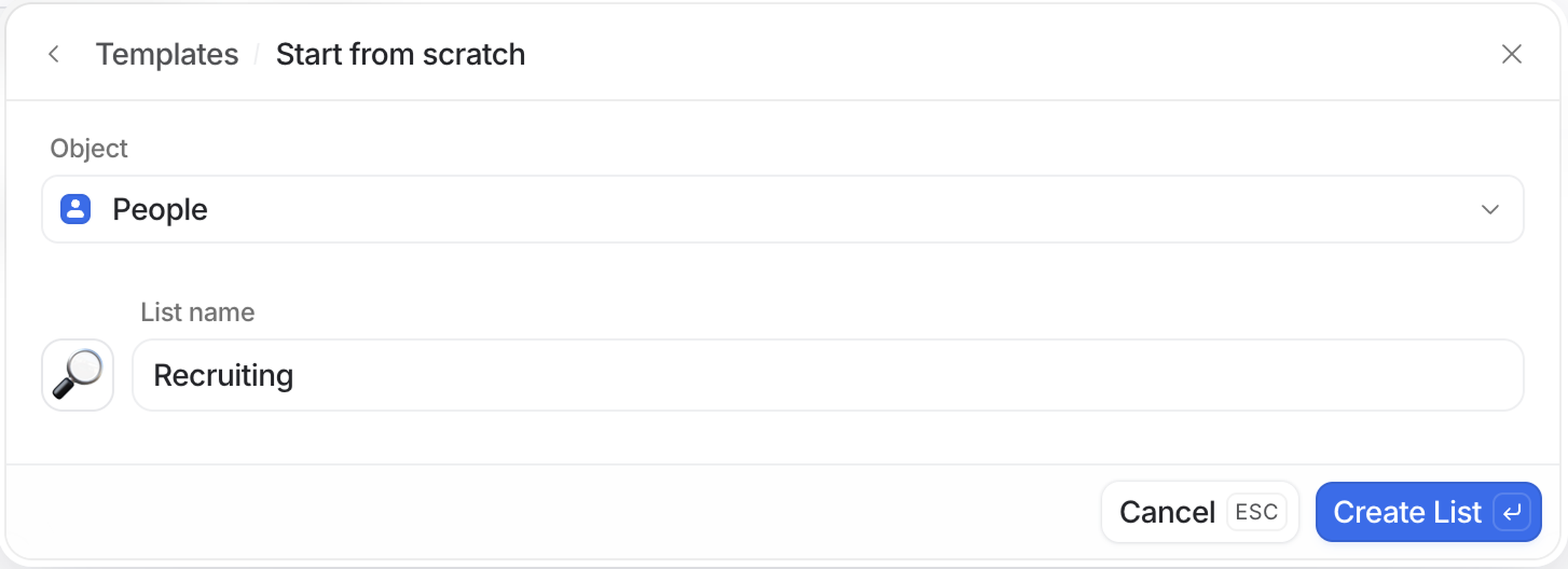Click the word Cancel in the footer

tap(1167, 512)
